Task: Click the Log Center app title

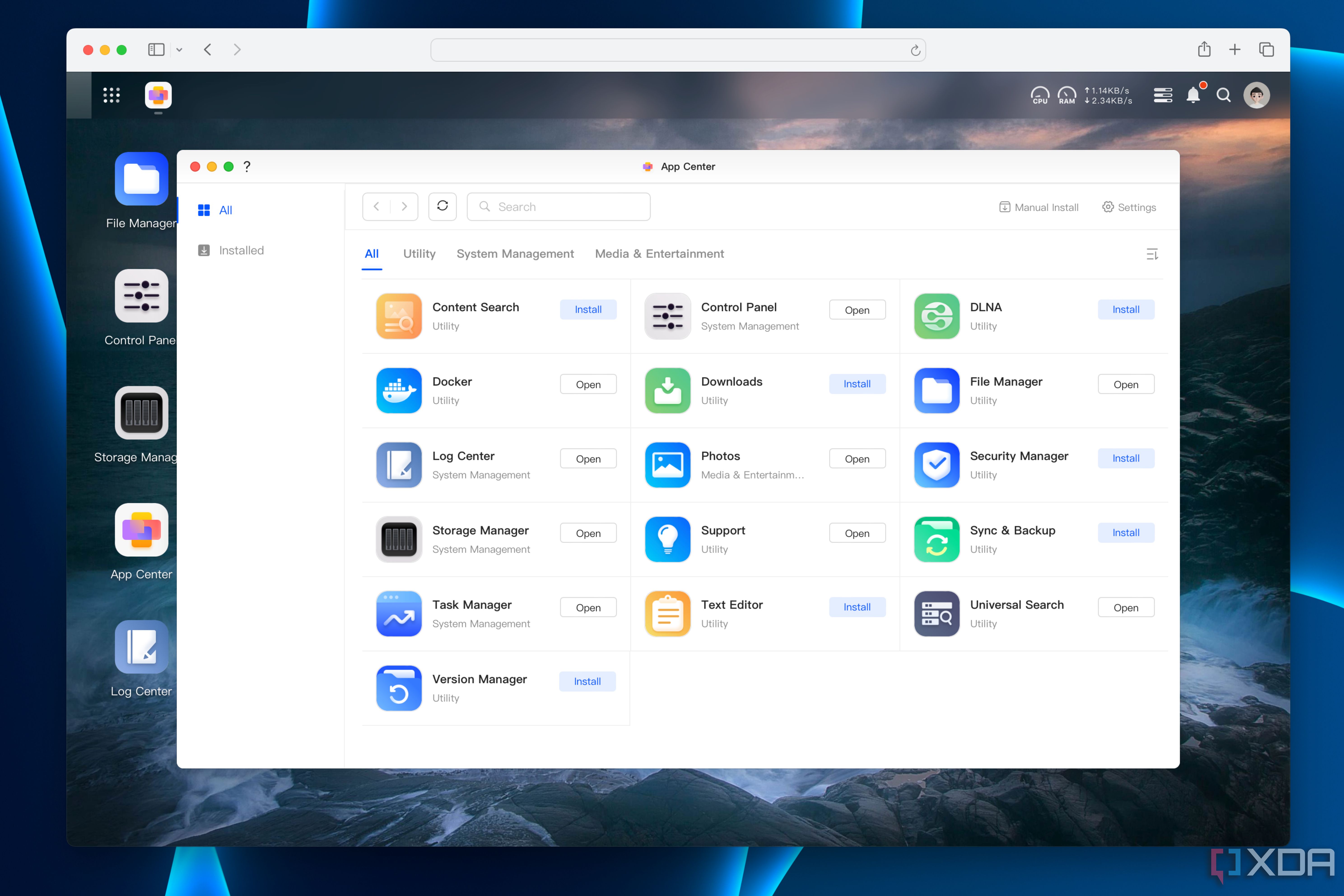Action: point(464,456)
